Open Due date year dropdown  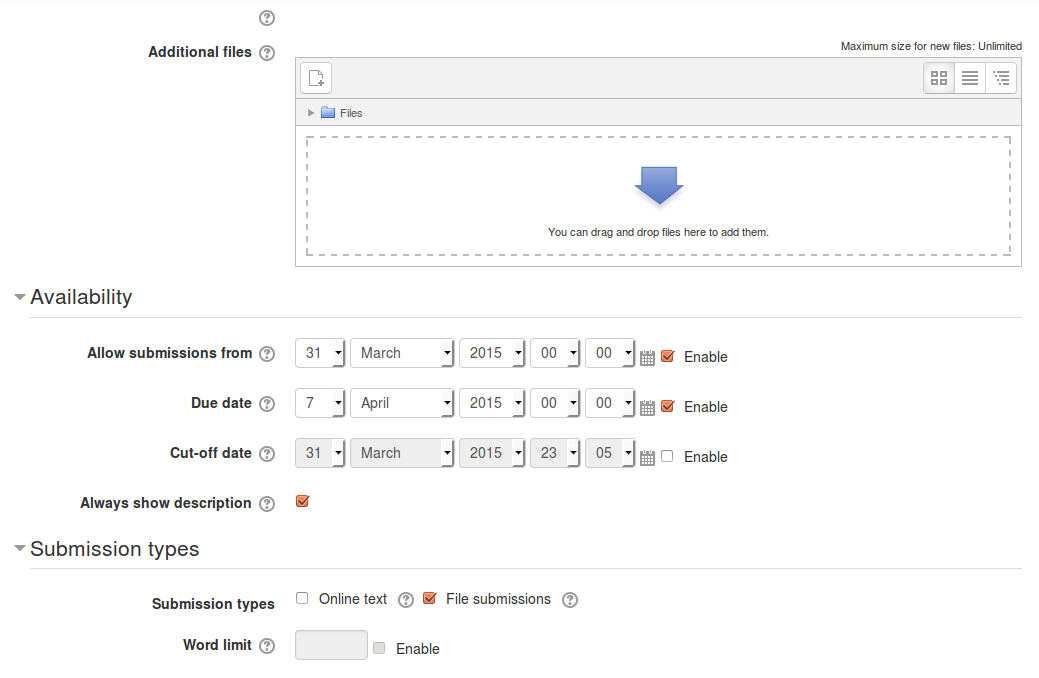click(492, 403)
